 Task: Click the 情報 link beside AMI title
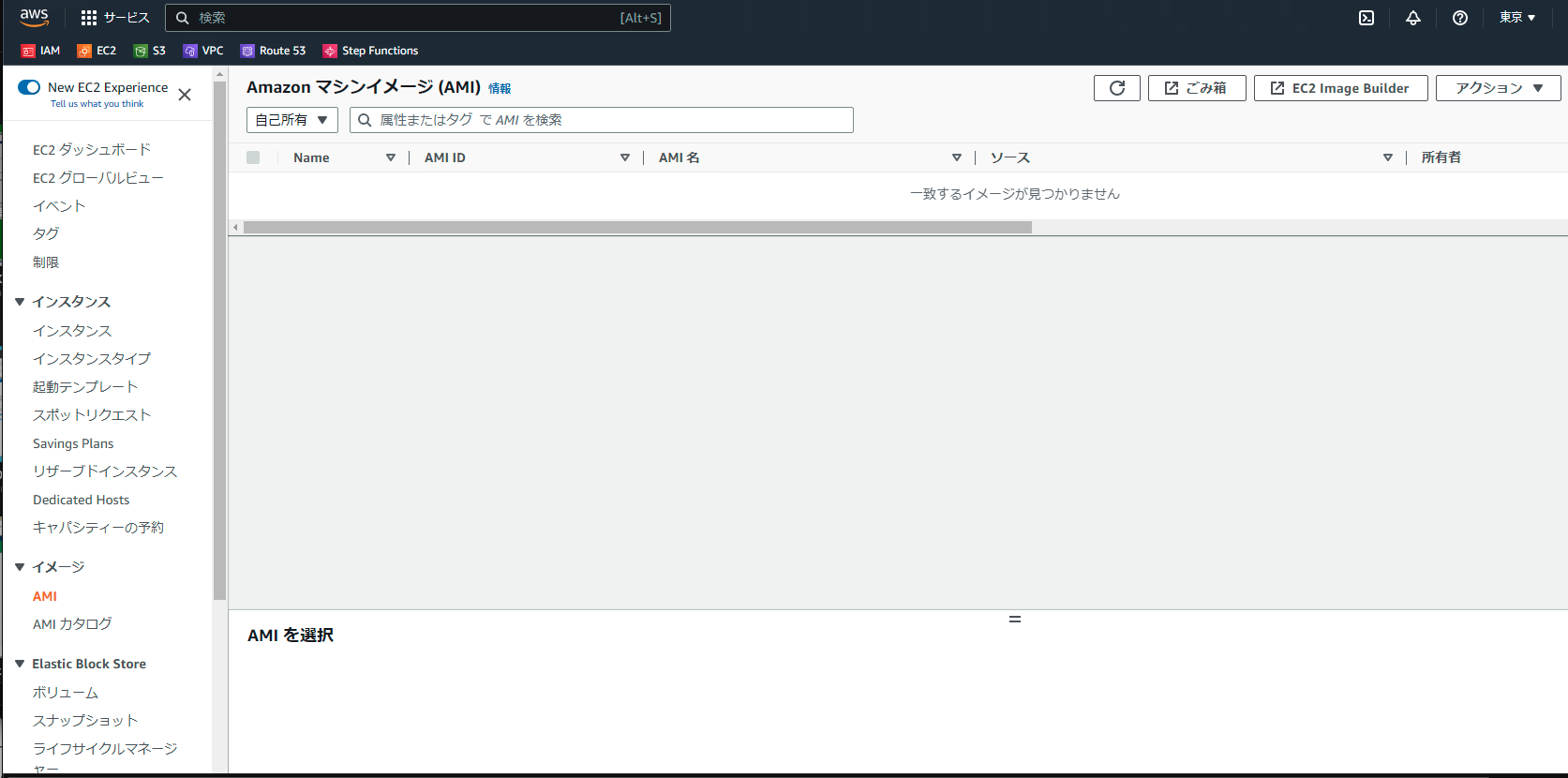click(500, 88)
